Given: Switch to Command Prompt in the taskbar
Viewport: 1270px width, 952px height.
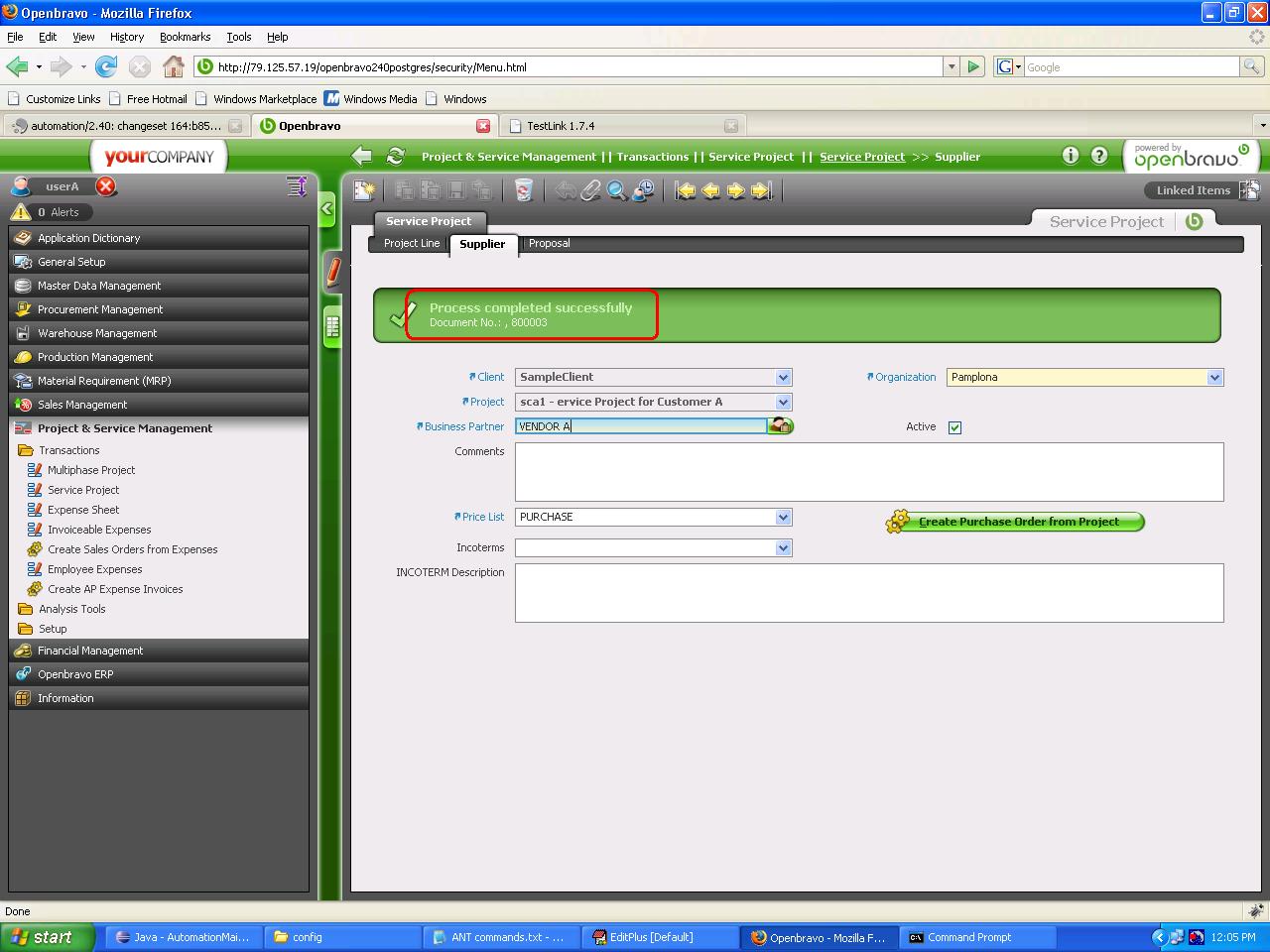Looking at the screenshot, I should click(977, 937).
